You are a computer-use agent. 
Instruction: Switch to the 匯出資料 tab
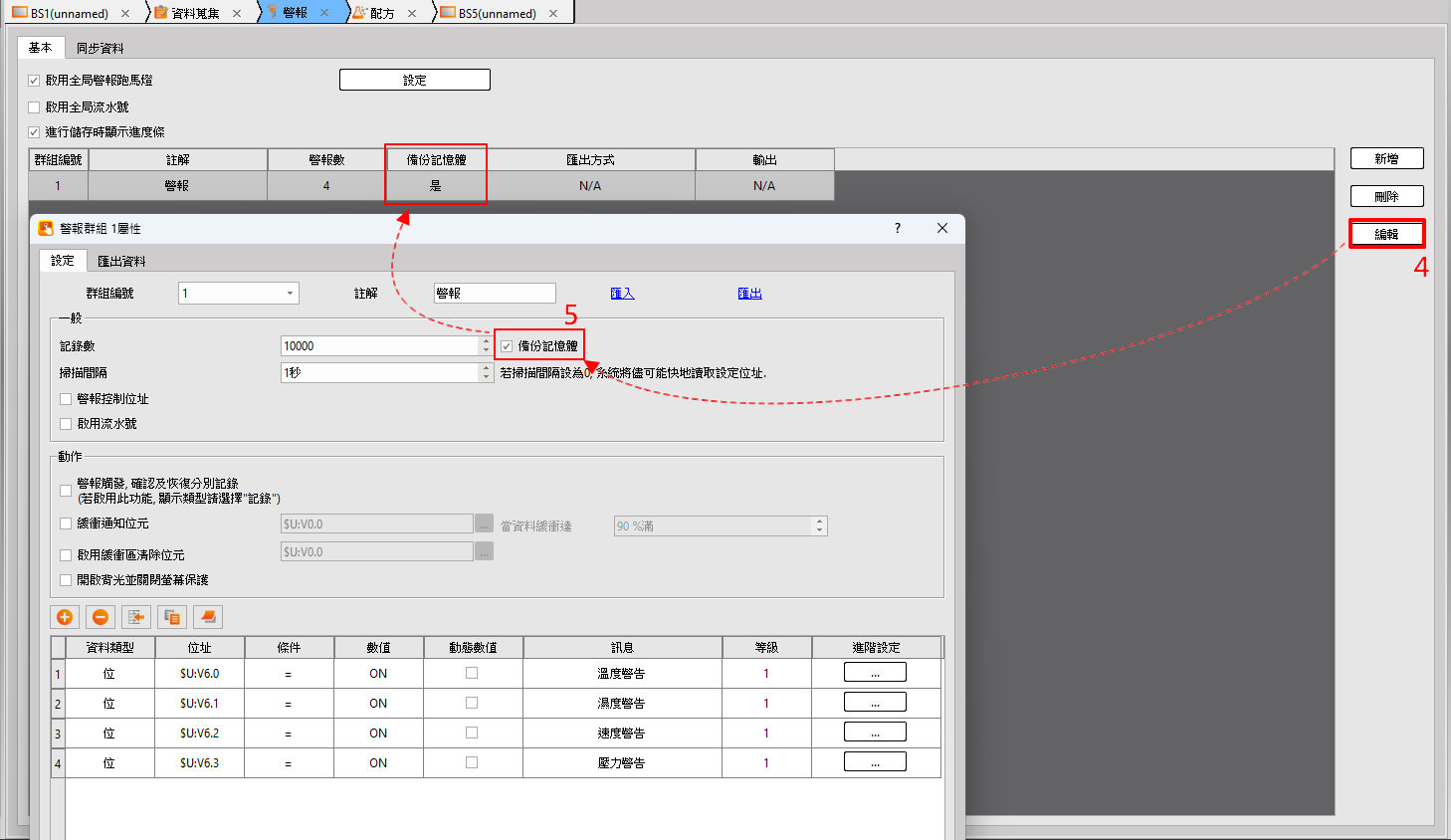[121, 262]
